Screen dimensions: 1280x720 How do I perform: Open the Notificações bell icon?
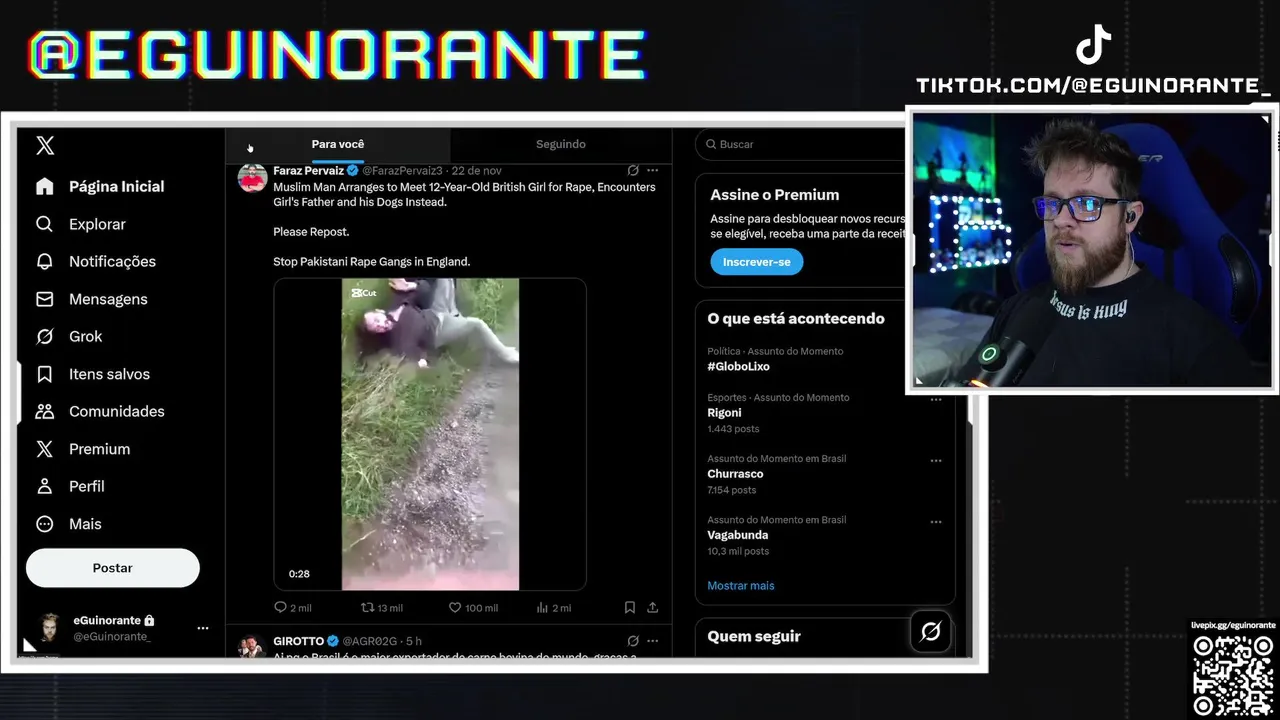tap(44, 262)
